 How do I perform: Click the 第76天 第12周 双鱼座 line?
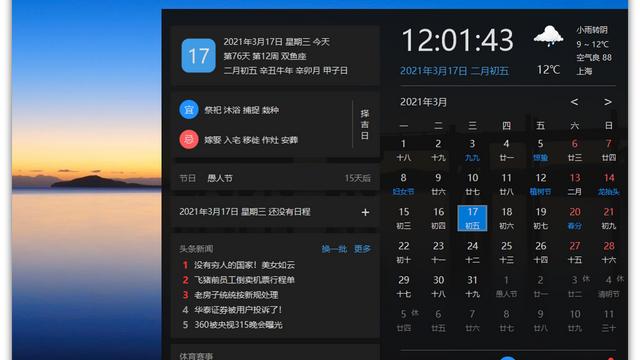[265, 56]
